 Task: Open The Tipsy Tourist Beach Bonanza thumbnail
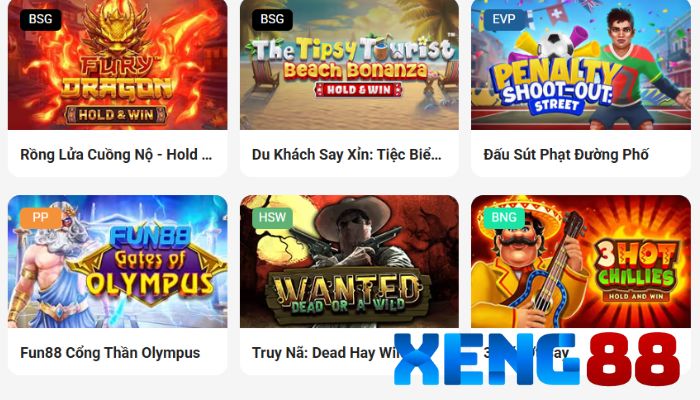coord(349,65)
